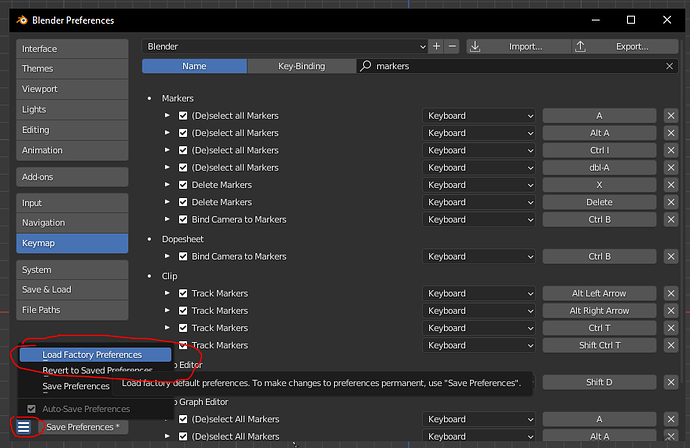The height and width of the screenshot is (448, 690).
Task: Open the System section
Action: (72, 270)
